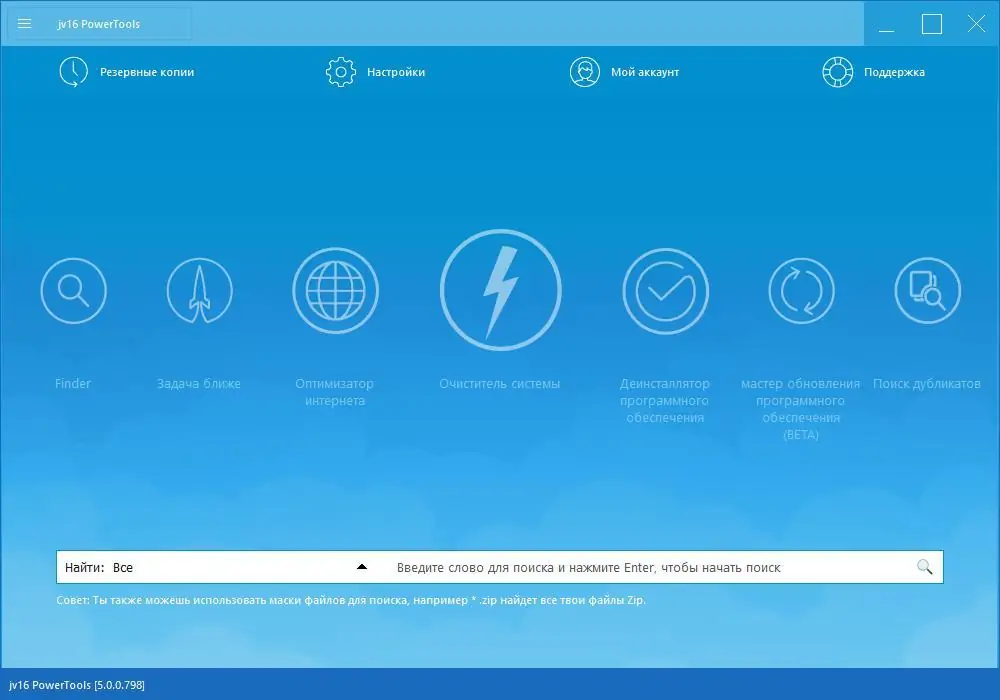Open the Настройки gear icon
Screen dimensions: 1000x700
pos(340,71)
